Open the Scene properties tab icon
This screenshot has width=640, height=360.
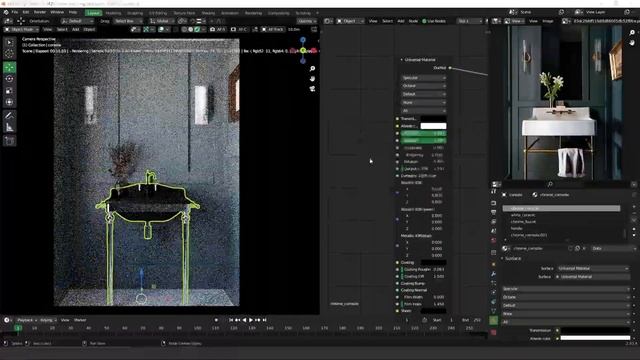click(x=493, y=231)
